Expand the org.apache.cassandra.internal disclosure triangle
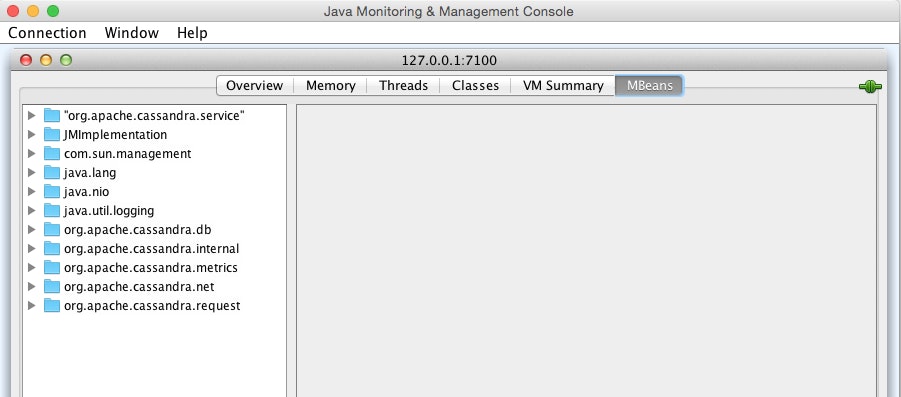 pos(32,248)
